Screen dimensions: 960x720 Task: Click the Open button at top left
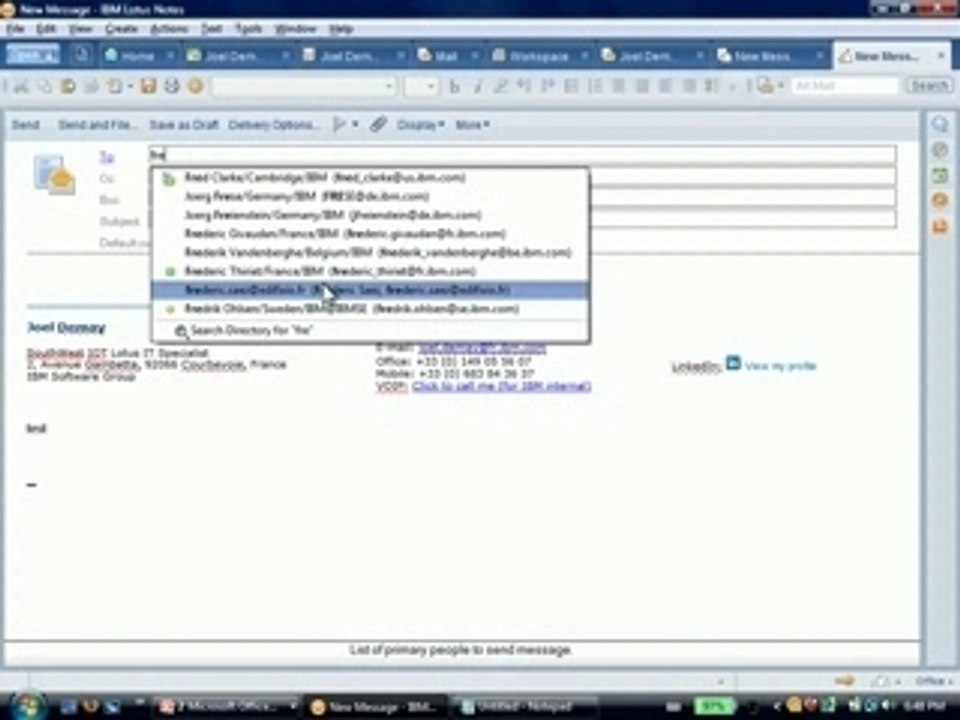(x=32, y=55)
